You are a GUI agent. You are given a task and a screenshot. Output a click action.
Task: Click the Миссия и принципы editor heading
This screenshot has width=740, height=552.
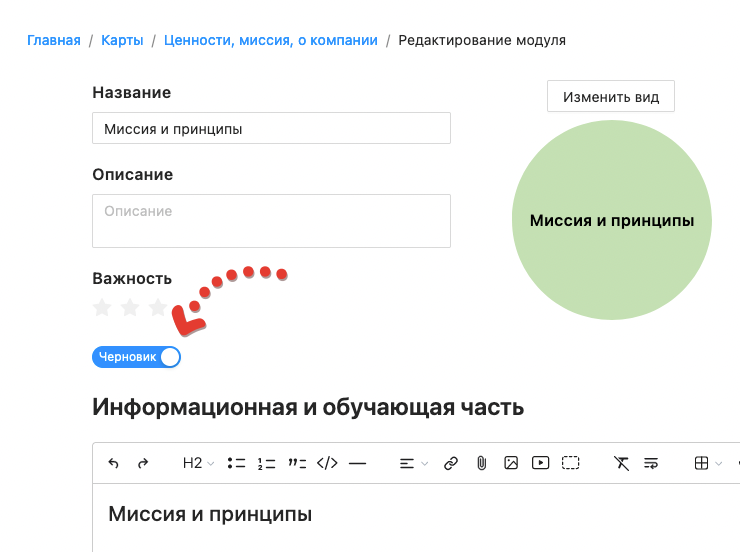[210, 514]
